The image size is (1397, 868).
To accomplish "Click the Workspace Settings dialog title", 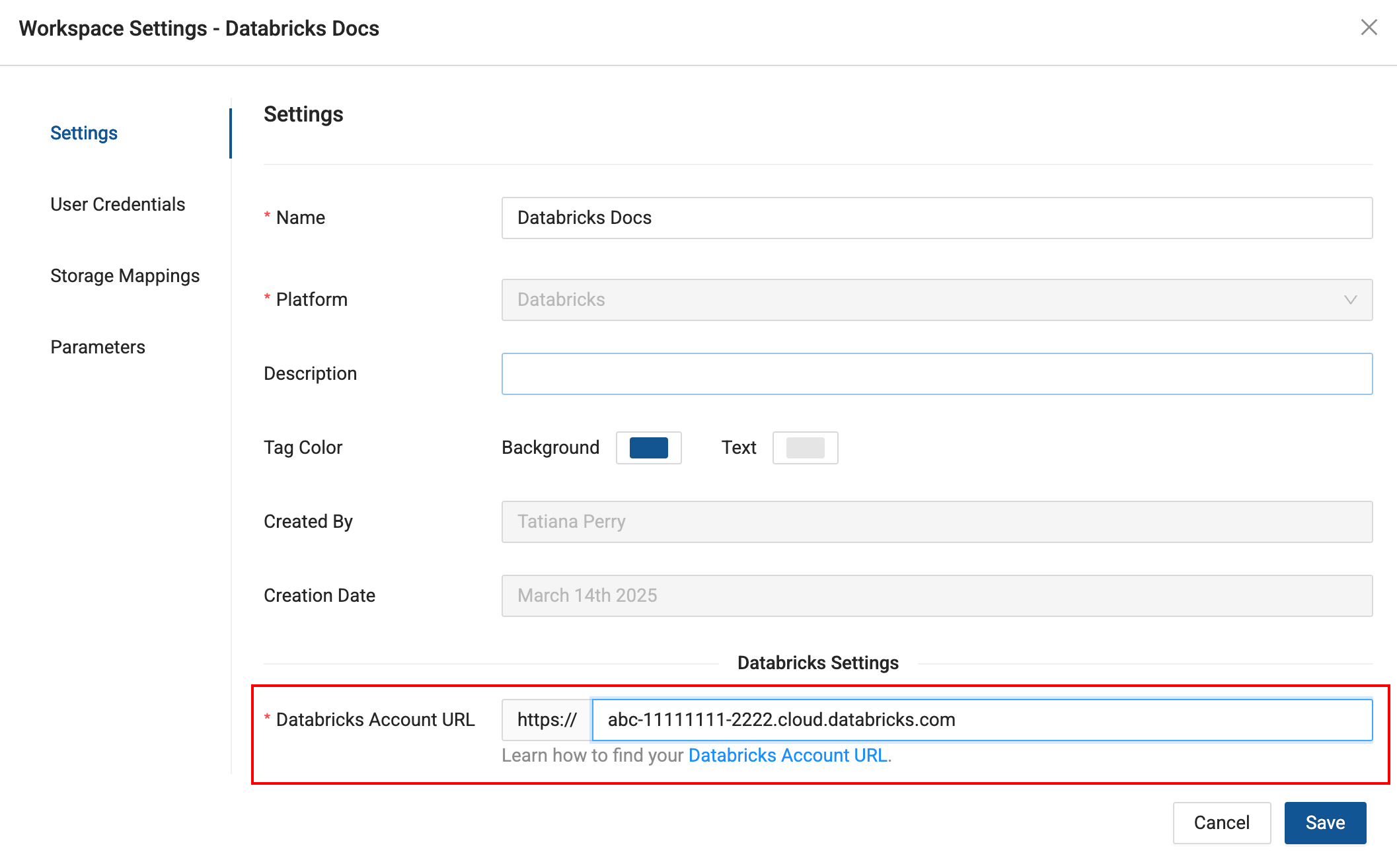I will [x=199, y=28].
